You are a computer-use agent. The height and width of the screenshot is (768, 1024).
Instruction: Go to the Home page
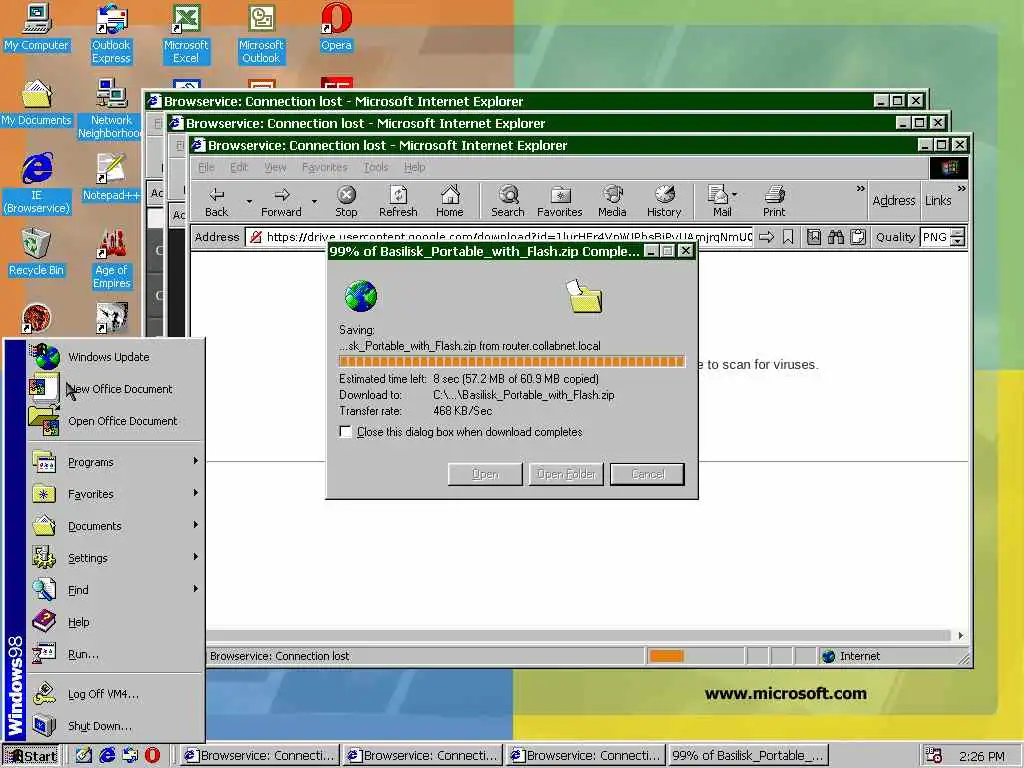pos(450,200)
